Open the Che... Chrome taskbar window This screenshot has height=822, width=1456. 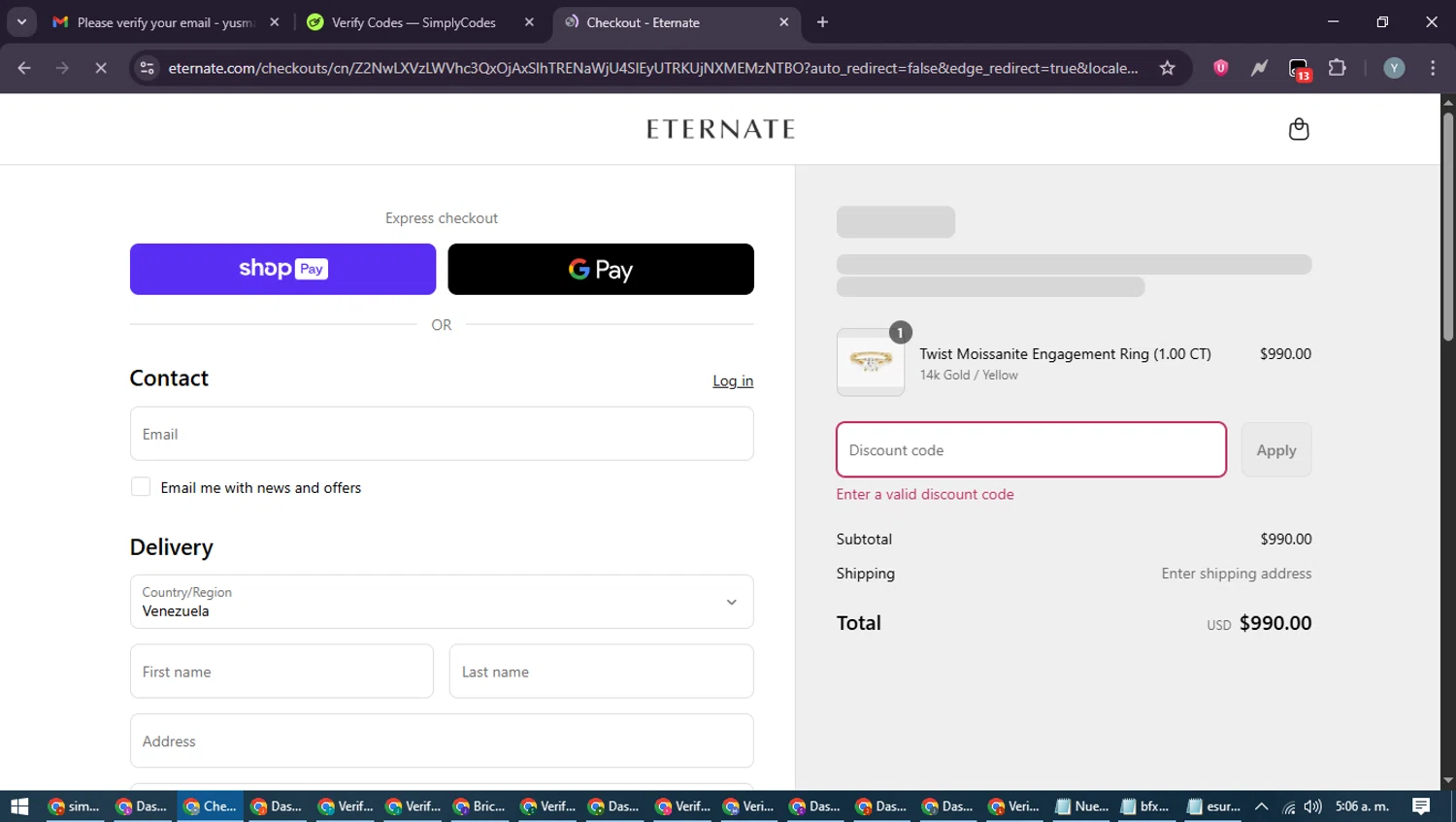210,806
